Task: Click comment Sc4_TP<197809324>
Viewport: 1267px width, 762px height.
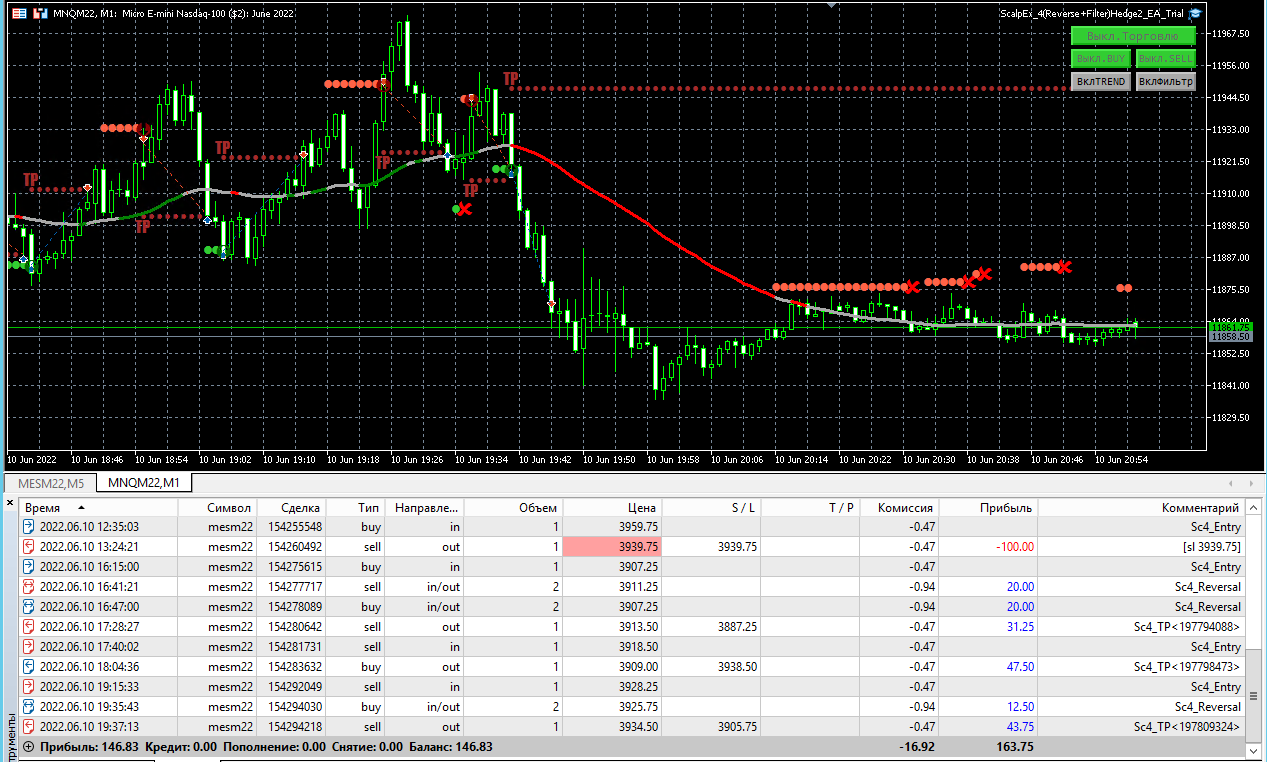Action: click(1187, 727)
